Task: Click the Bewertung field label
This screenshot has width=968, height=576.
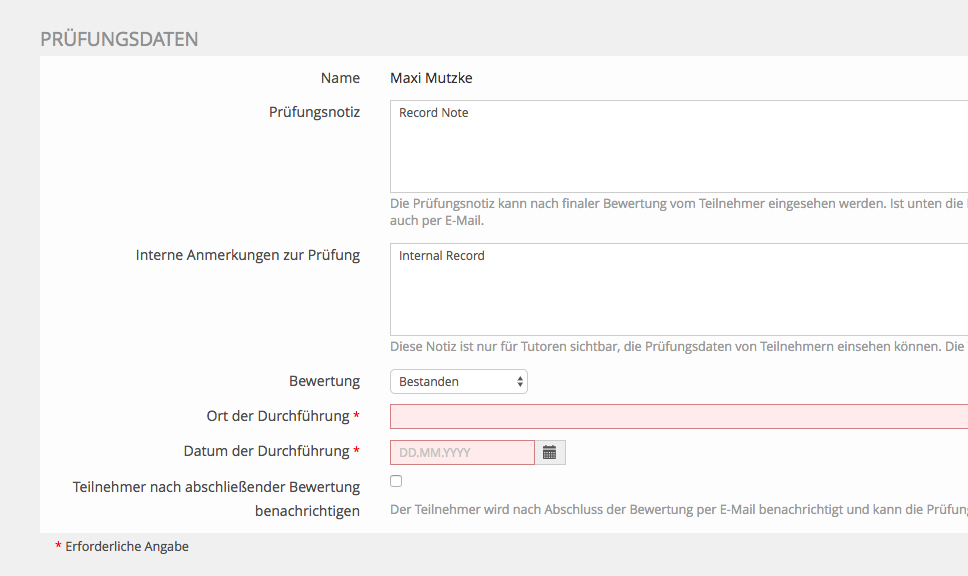Action: (324, 381)
